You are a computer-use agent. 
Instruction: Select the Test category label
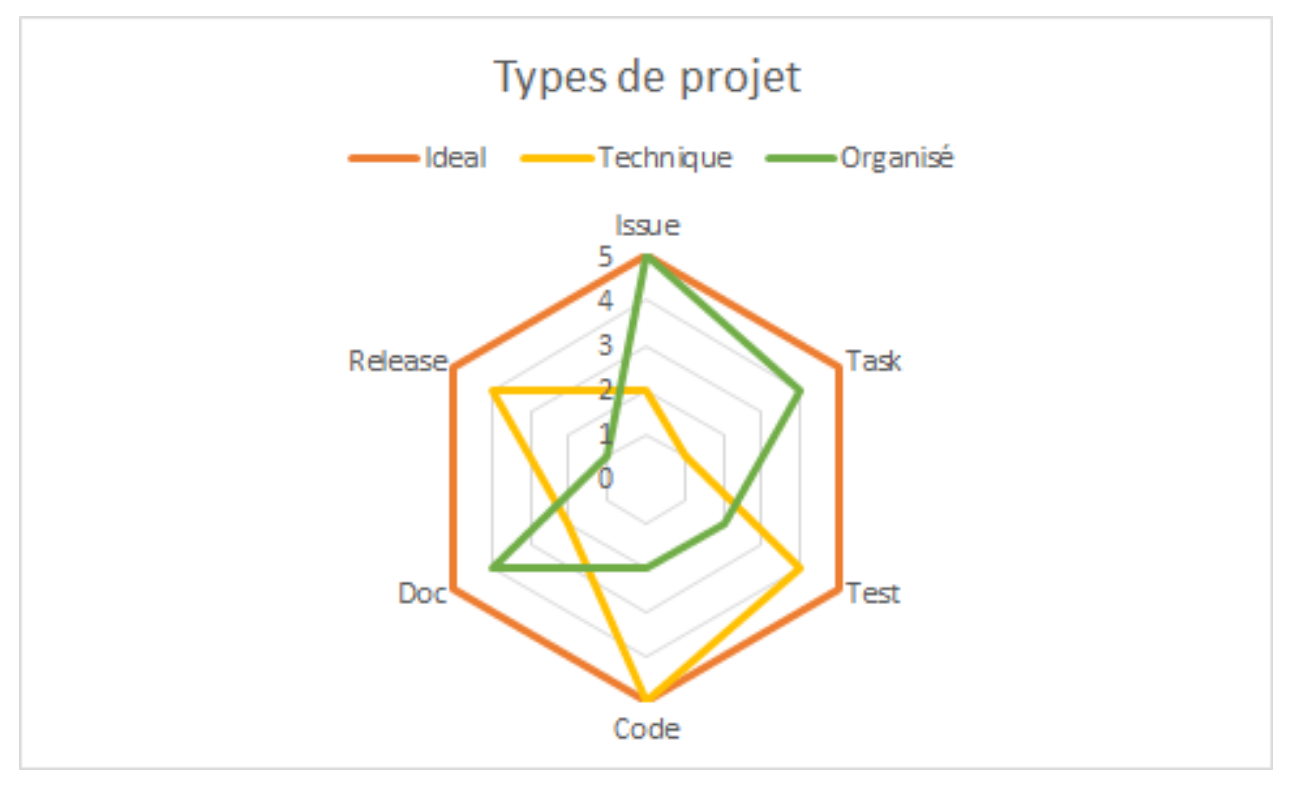(873, 593)
